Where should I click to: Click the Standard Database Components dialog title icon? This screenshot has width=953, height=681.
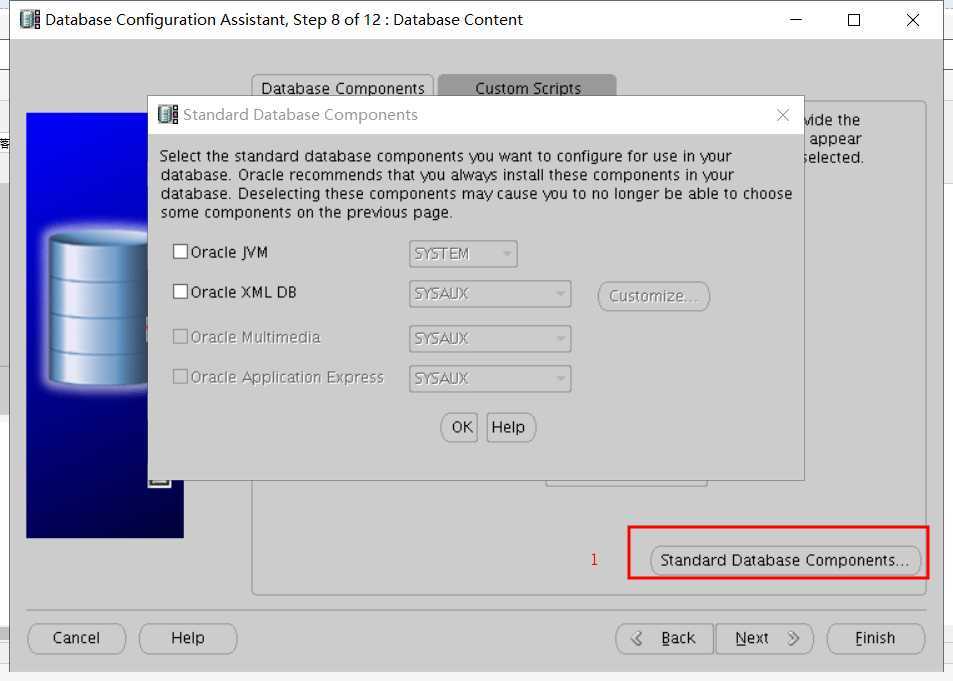click(x=168, y=114)
